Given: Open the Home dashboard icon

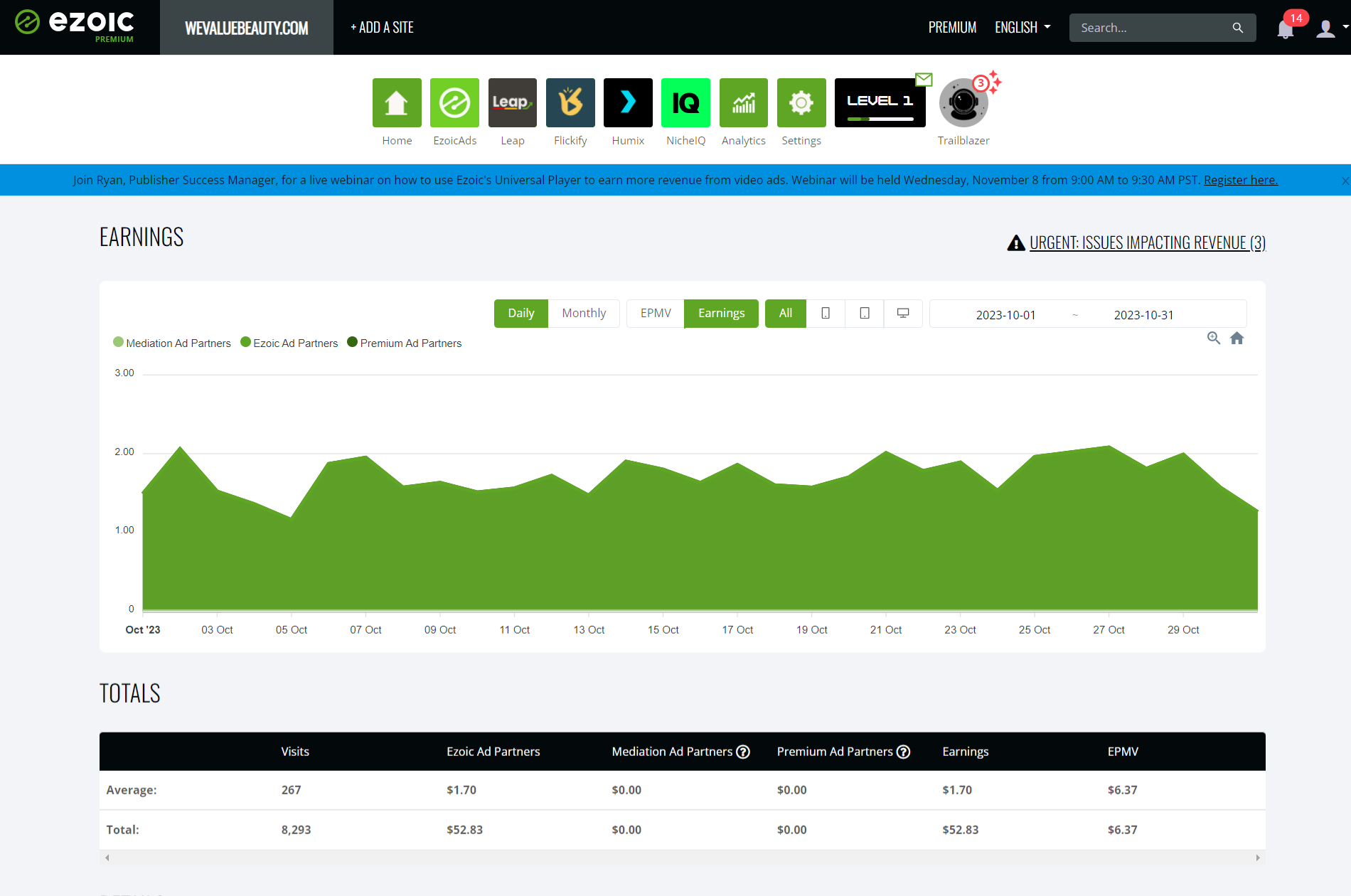Looking at the screenshot, I should pyautogui.click(x=397, y=103).
